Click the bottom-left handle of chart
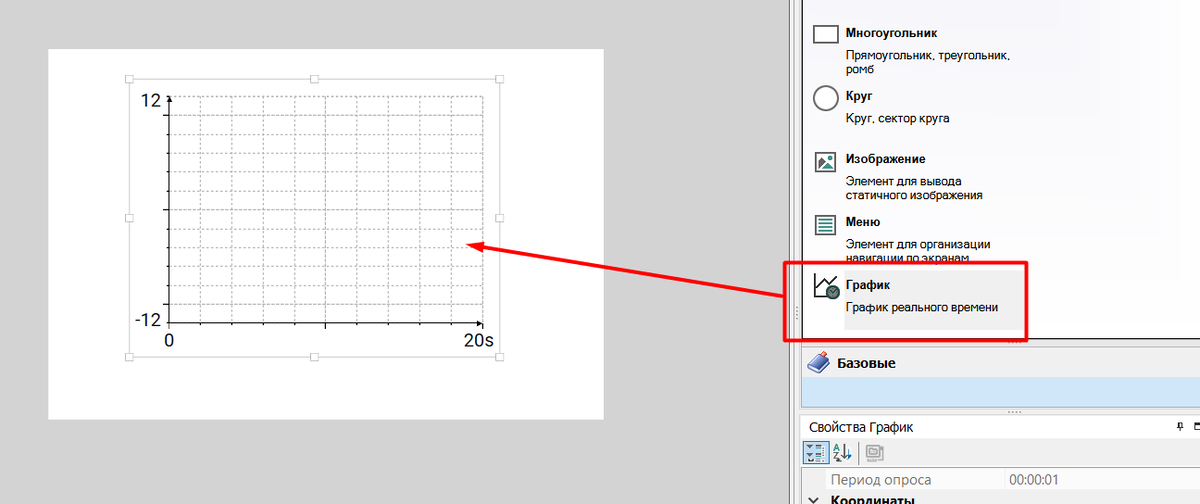The width and height of the screenshot is (1200, 504). click(x=129, y=356)
